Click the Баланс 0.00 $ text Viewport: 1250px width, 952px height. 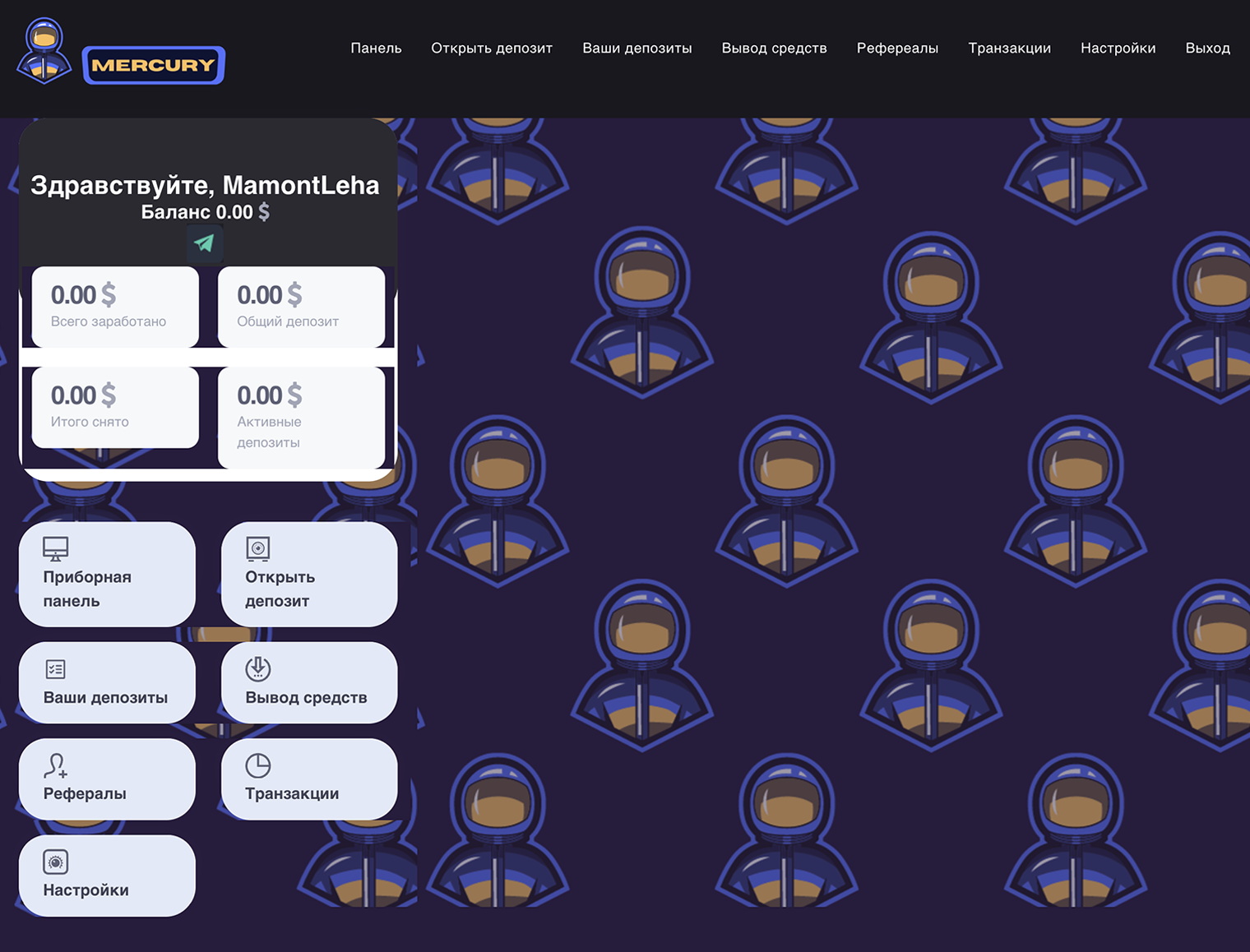tap(205, 212)
